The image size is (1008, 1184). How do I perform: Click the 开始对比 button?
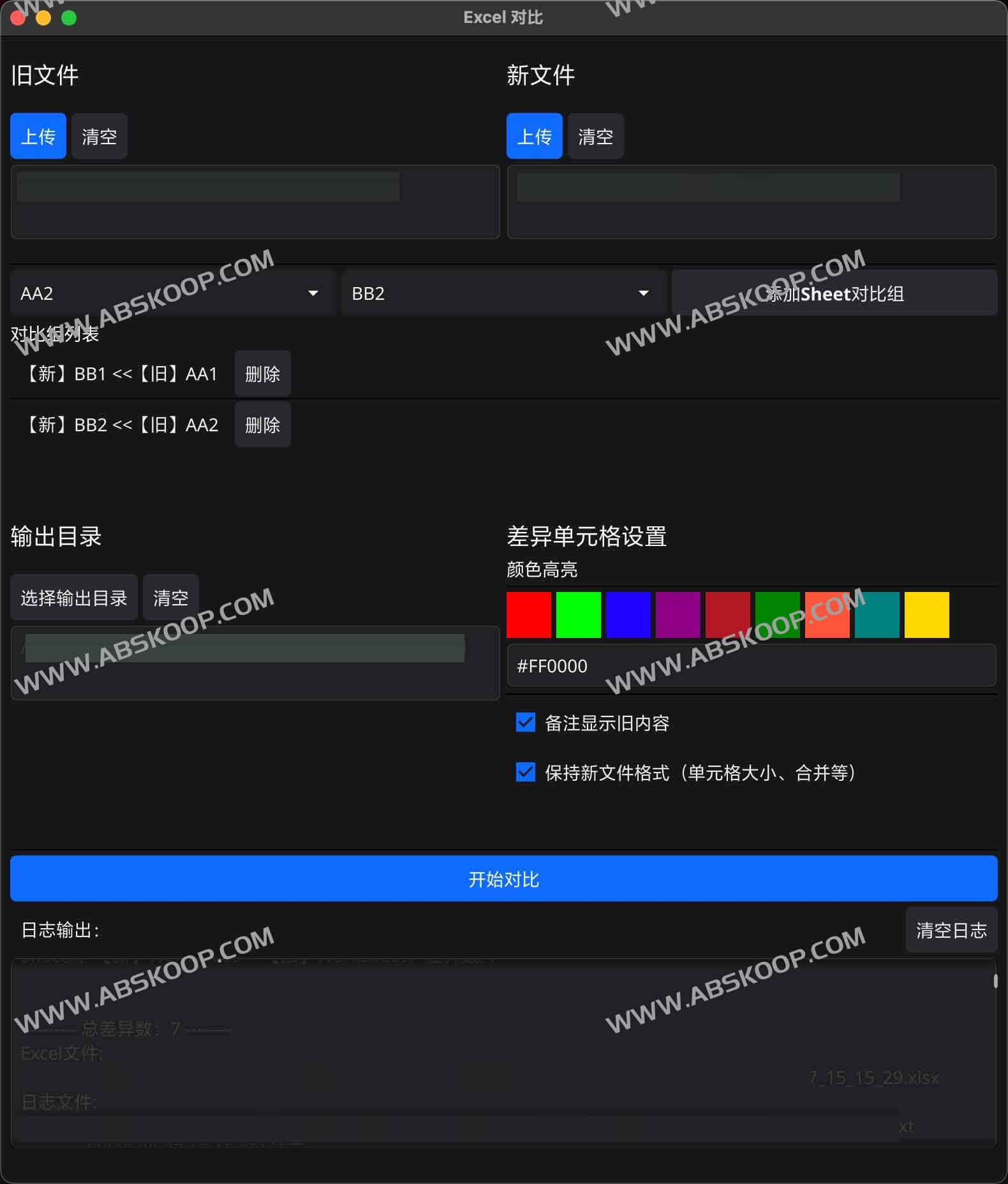point(503,878)
